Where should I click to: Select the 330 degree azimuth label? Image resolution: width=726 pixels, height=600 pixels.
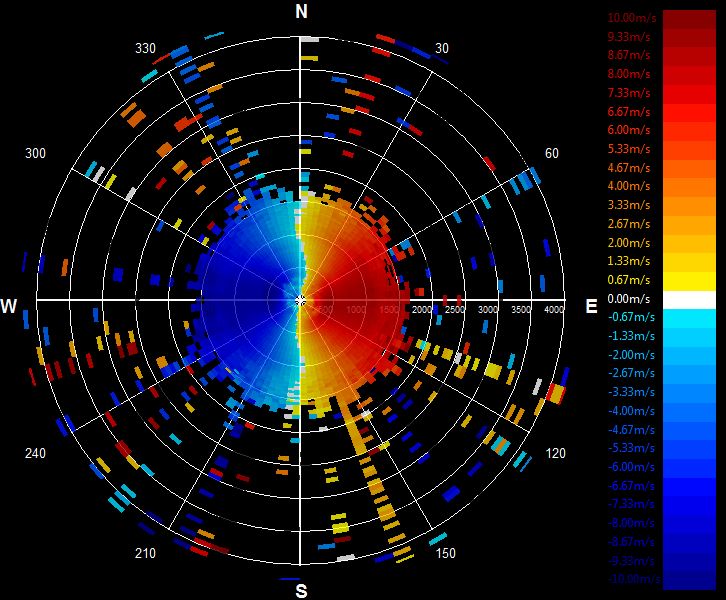click(145, 48)
